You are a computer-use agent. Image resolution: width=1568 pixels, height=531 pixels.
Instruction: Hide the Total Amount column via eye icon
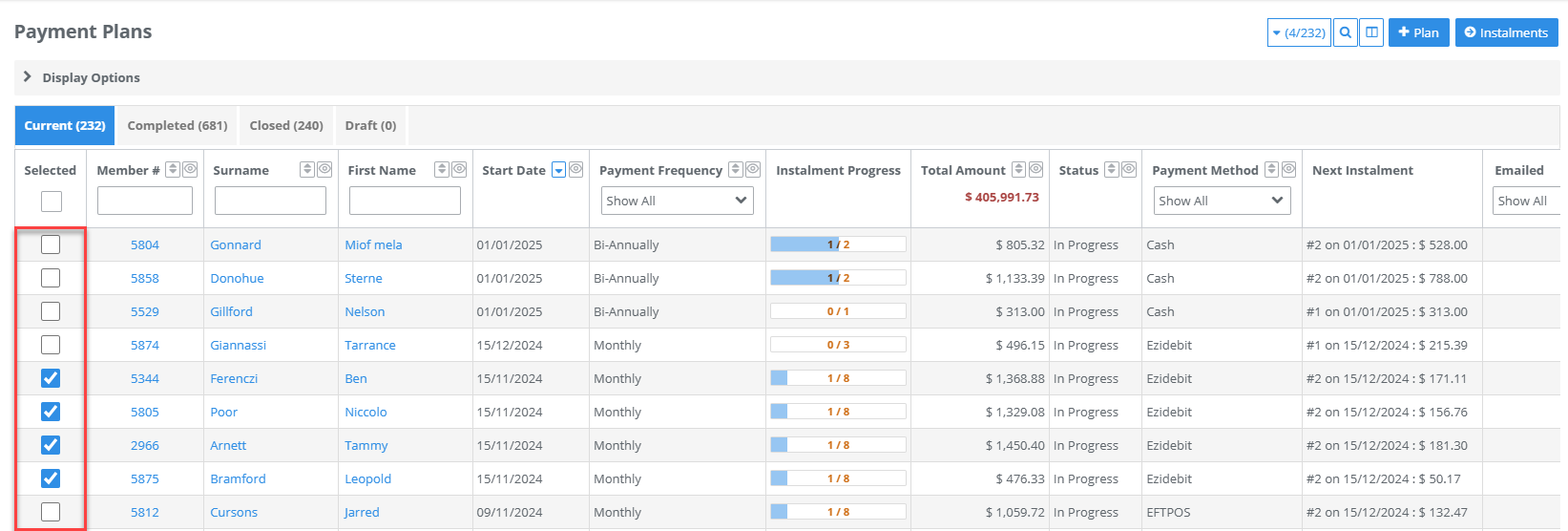(x=1035, y=169)
